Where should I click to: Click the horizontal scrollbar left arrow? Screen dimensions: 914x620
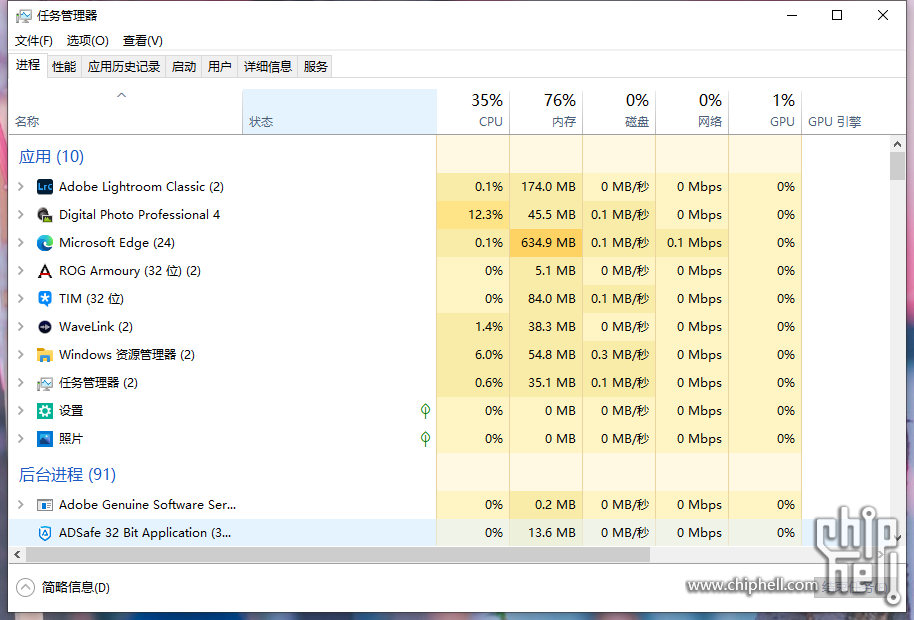[17, 555]
